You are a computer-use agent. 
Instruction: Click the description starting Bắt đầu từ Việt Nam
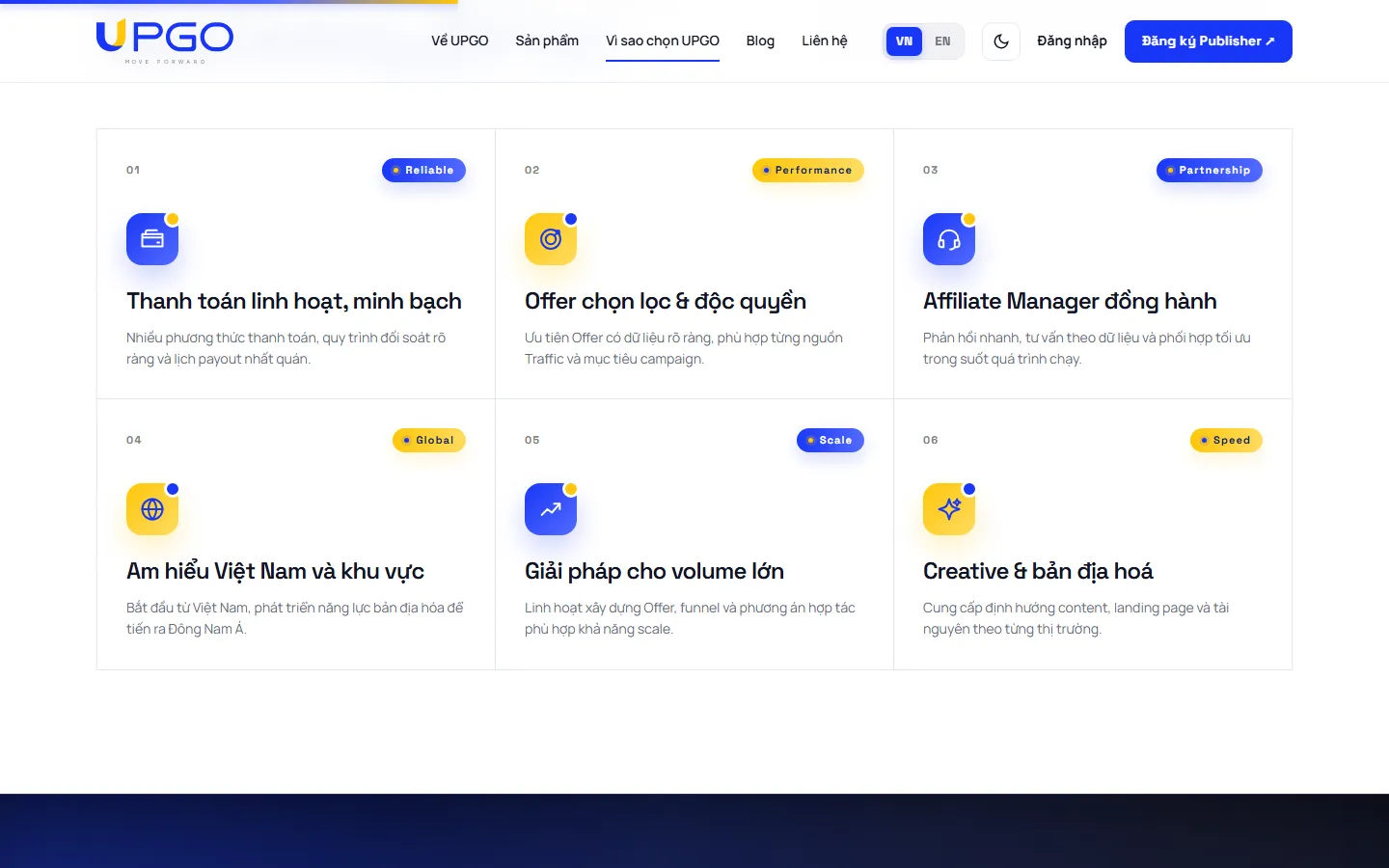point(295,618)
